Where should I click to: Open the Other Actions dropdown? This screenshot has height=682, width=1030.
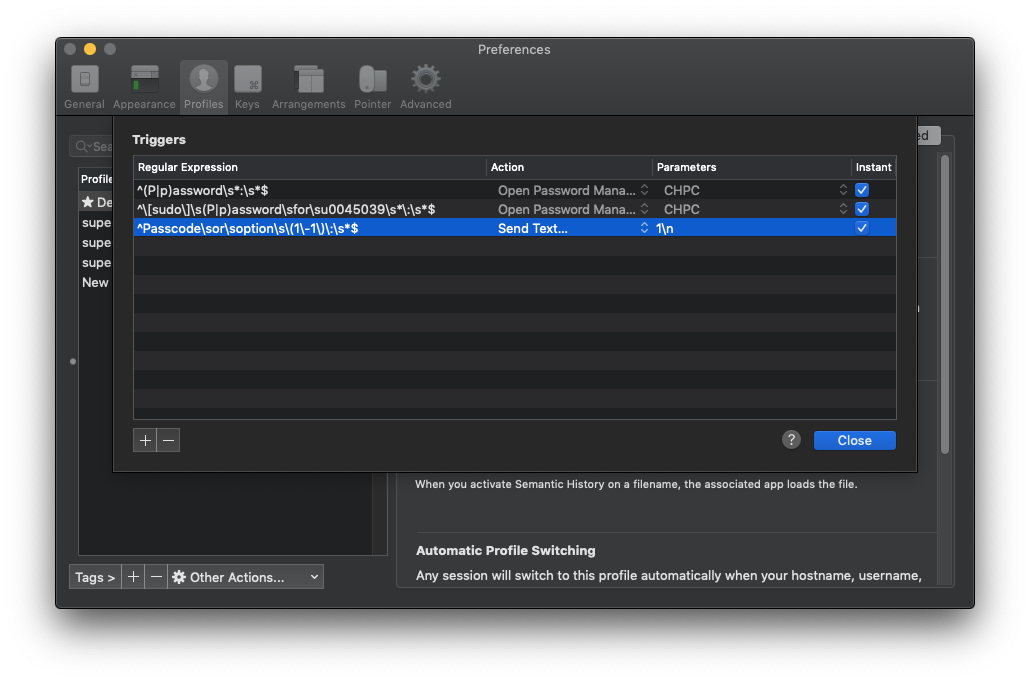tap(246, 577)
